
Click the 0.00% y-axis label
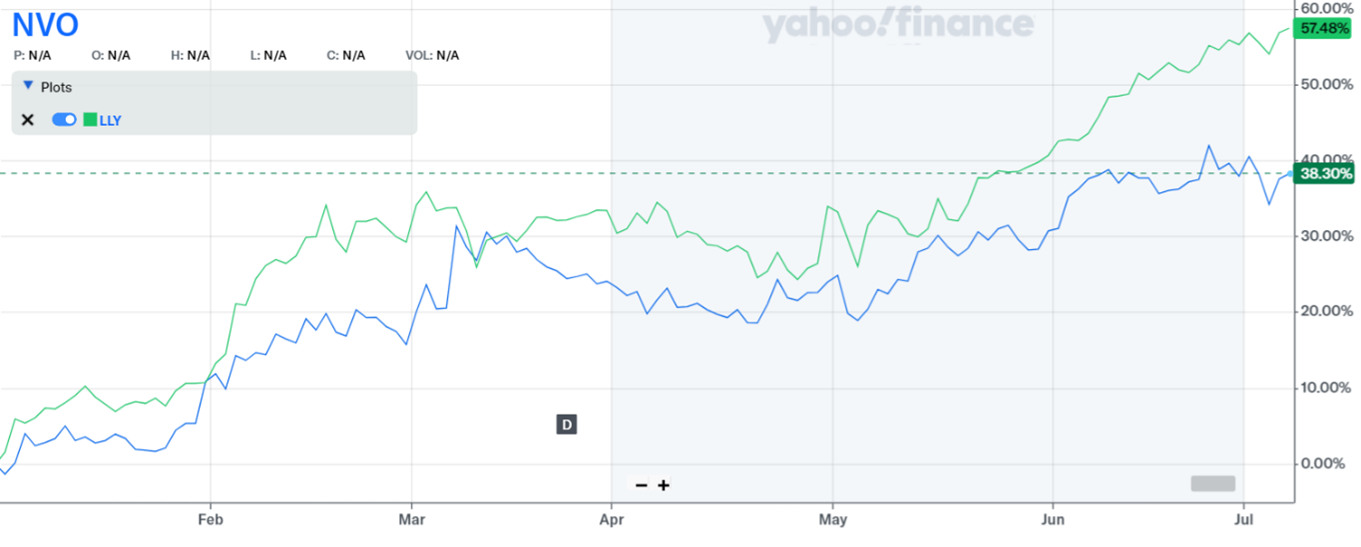click(x=1324, y=464)
